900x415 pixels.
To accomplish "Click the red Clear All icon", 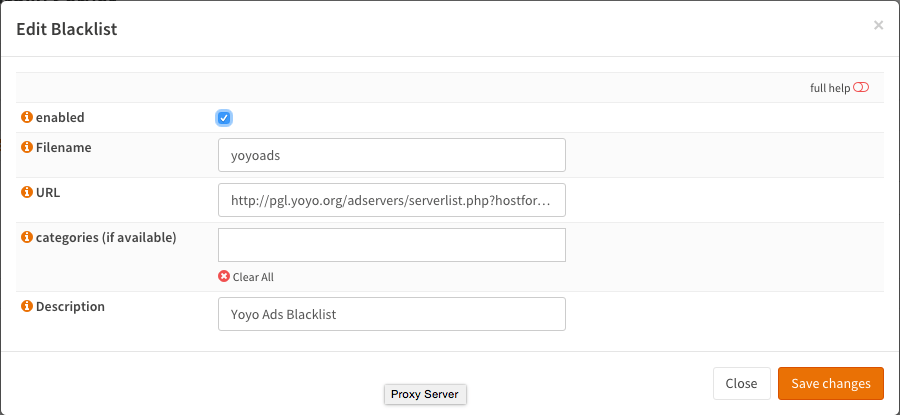I will (x=224, y=277).
